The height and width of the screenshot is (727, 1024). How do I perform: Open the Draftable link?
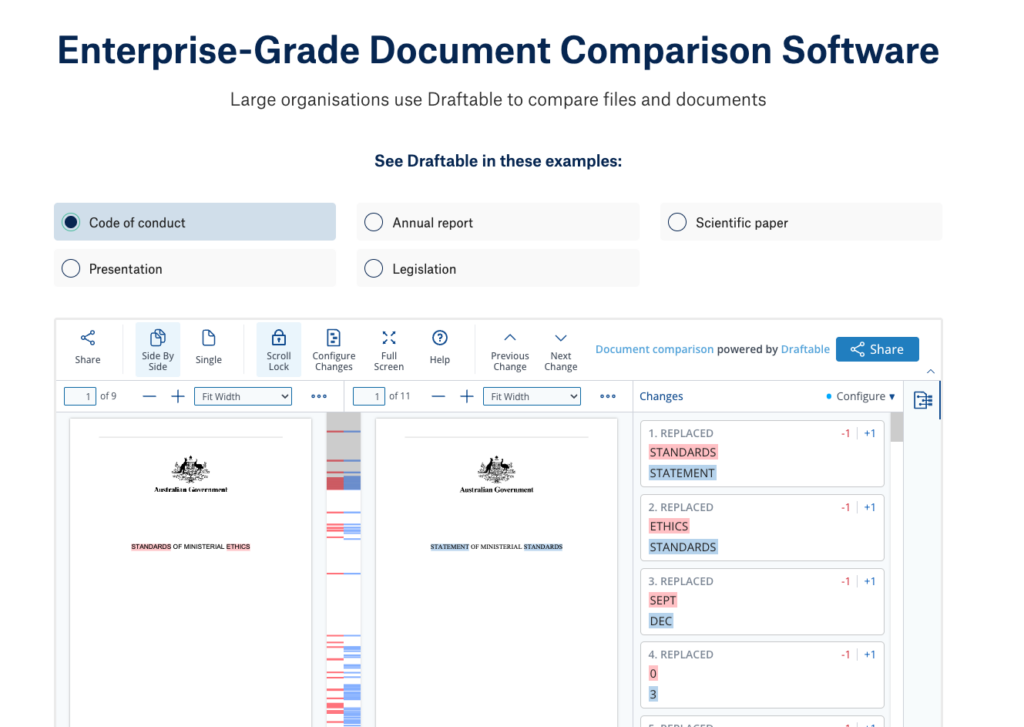pyautogui.click(x=805, y=349)
